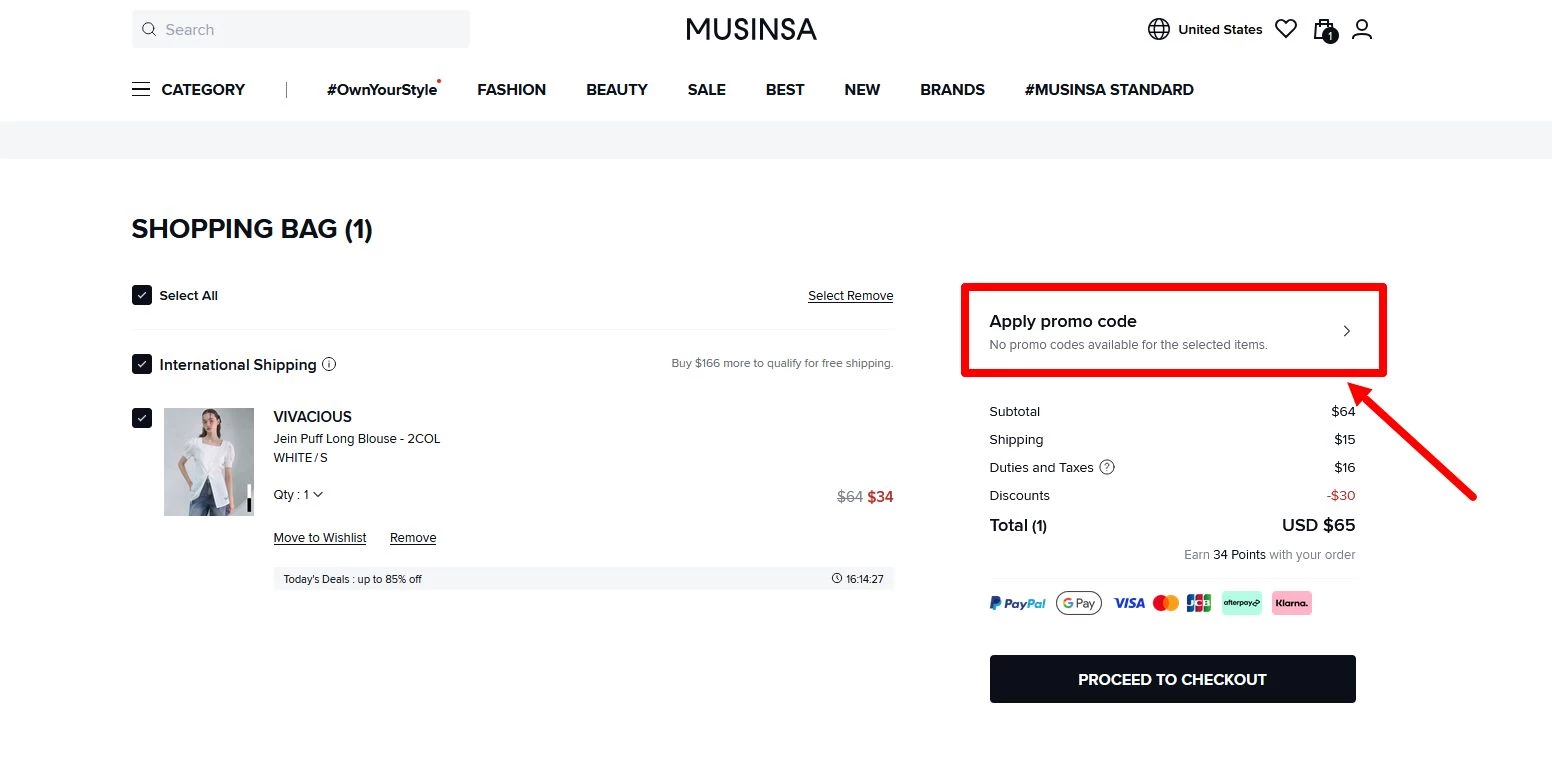Viewport: 1552px width, 771px height.
Task: Open the BEST menu
Action: click(785, 89)
